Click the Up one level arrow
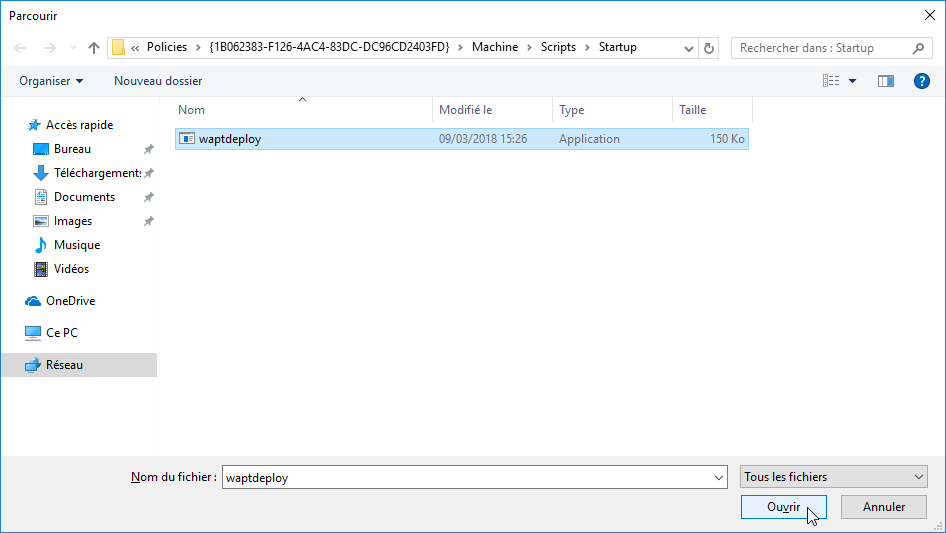The width and height of the screenshot is (946, 533). coord(94,48)
